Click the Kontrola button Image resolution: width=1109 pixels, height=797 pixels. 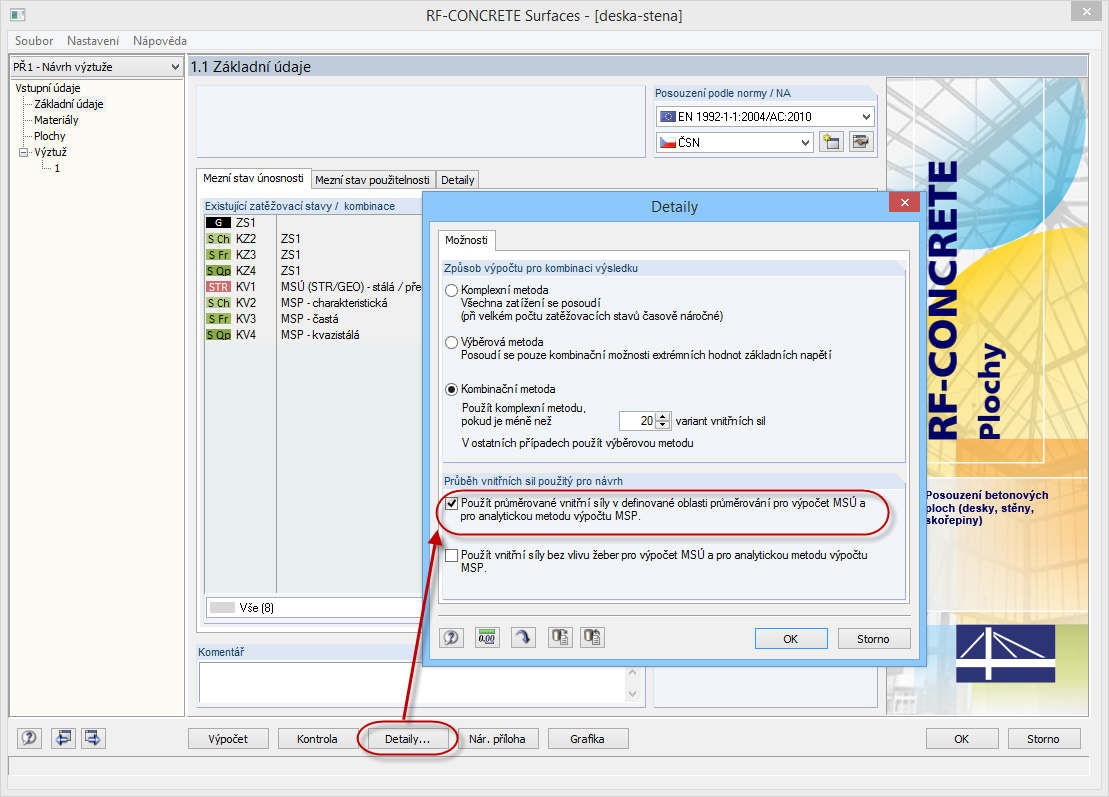(317, 739)
